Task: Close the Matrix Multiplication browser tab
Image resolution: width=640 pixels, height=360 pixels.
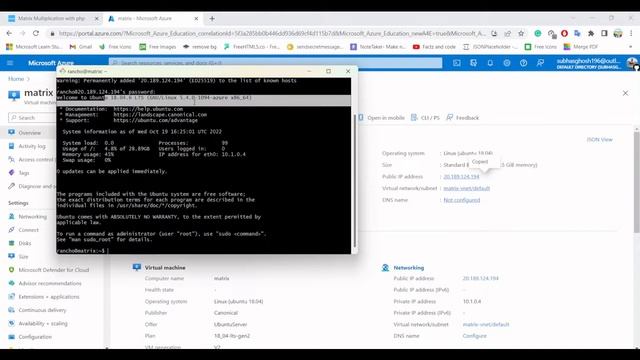Action: click(97, 18)
